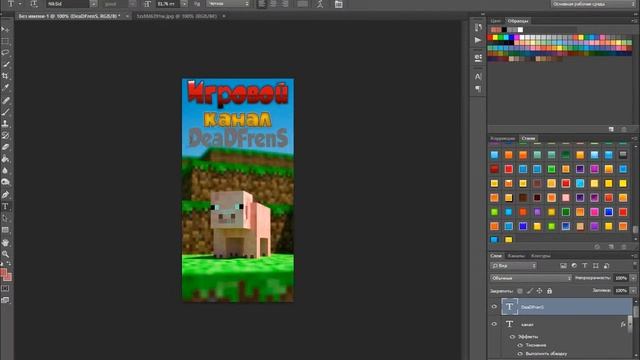Open the anti-aliasing method dropdown

pyautogui.click(x=228, y=4)
